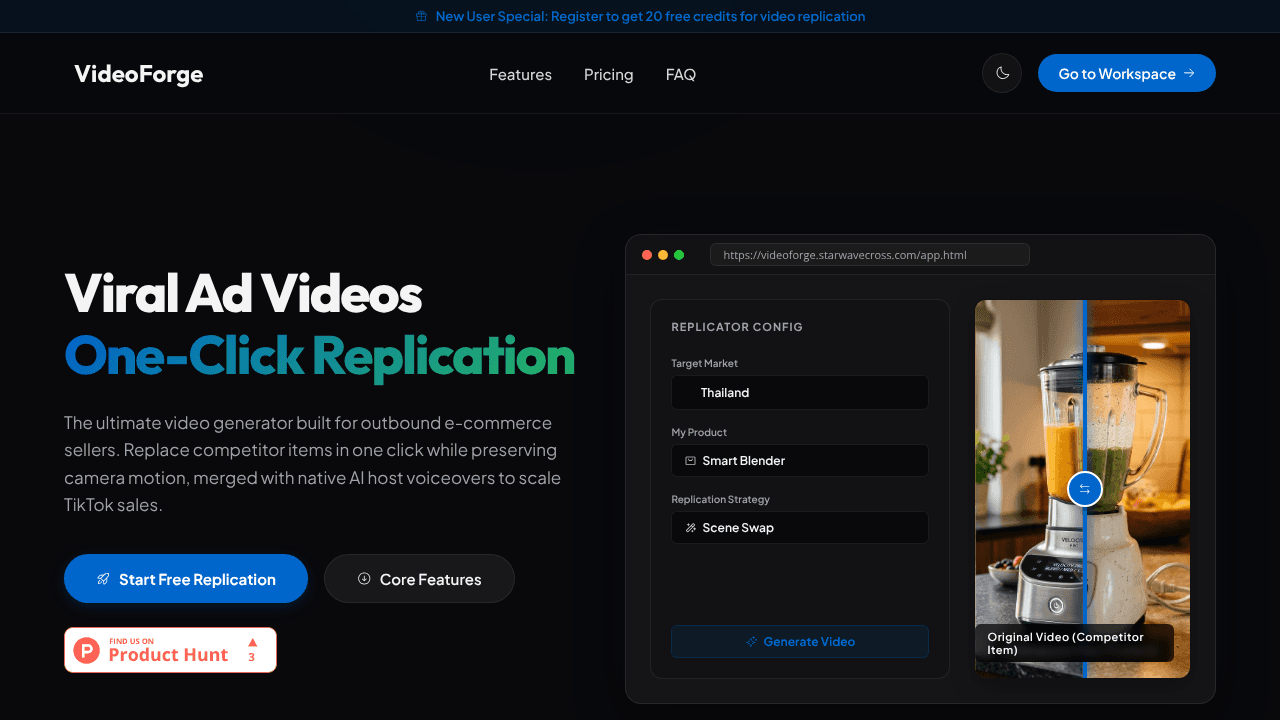1280x720 pixels.
Task: Toggle dark mode moon icon
Action: tap(1002, 73)
